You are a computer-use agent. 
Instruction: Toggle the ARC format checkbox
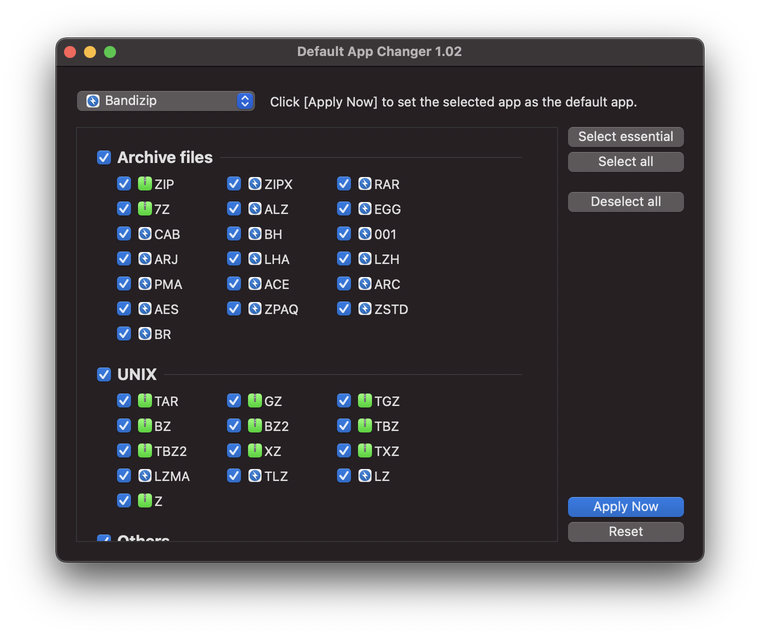click(x=344, y=284)
